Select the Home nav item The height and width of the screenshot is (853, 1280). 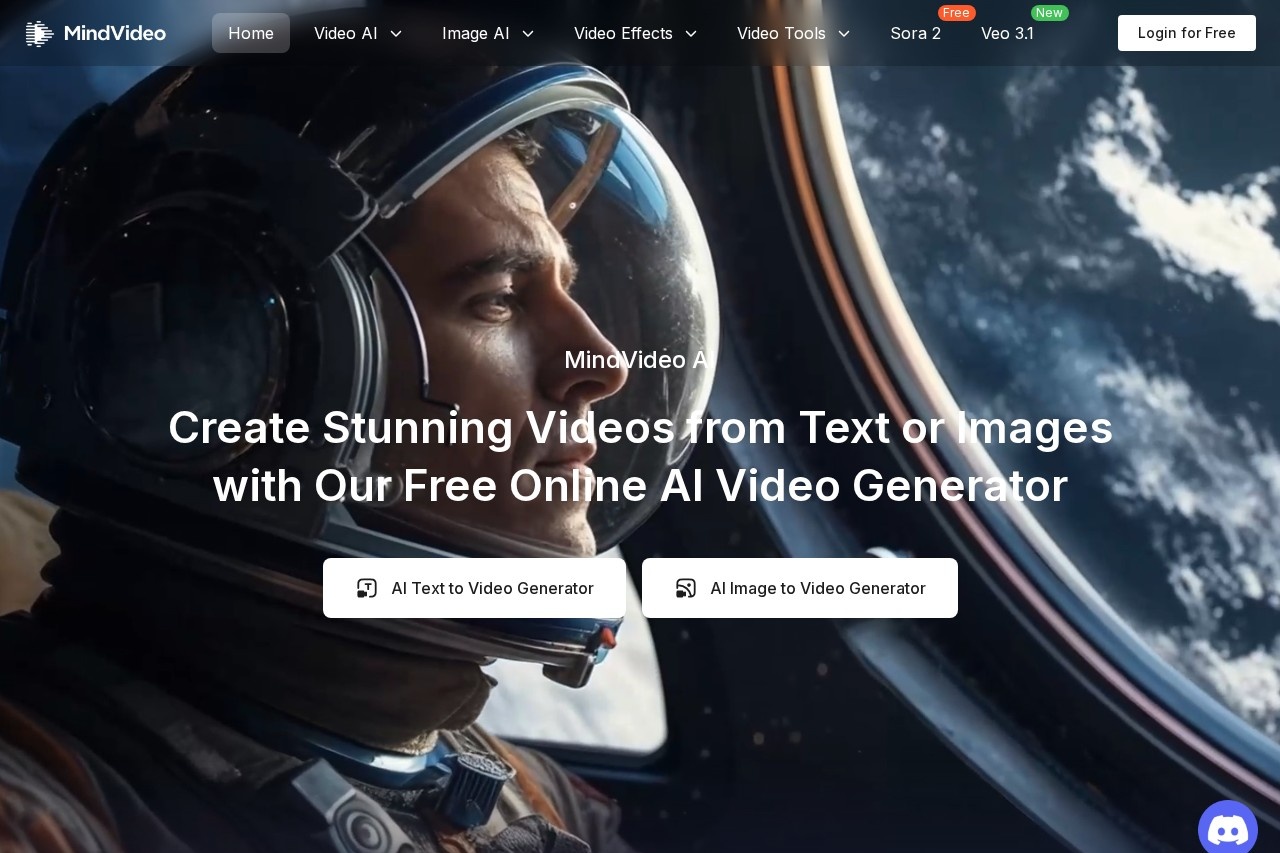coord(251,33)
